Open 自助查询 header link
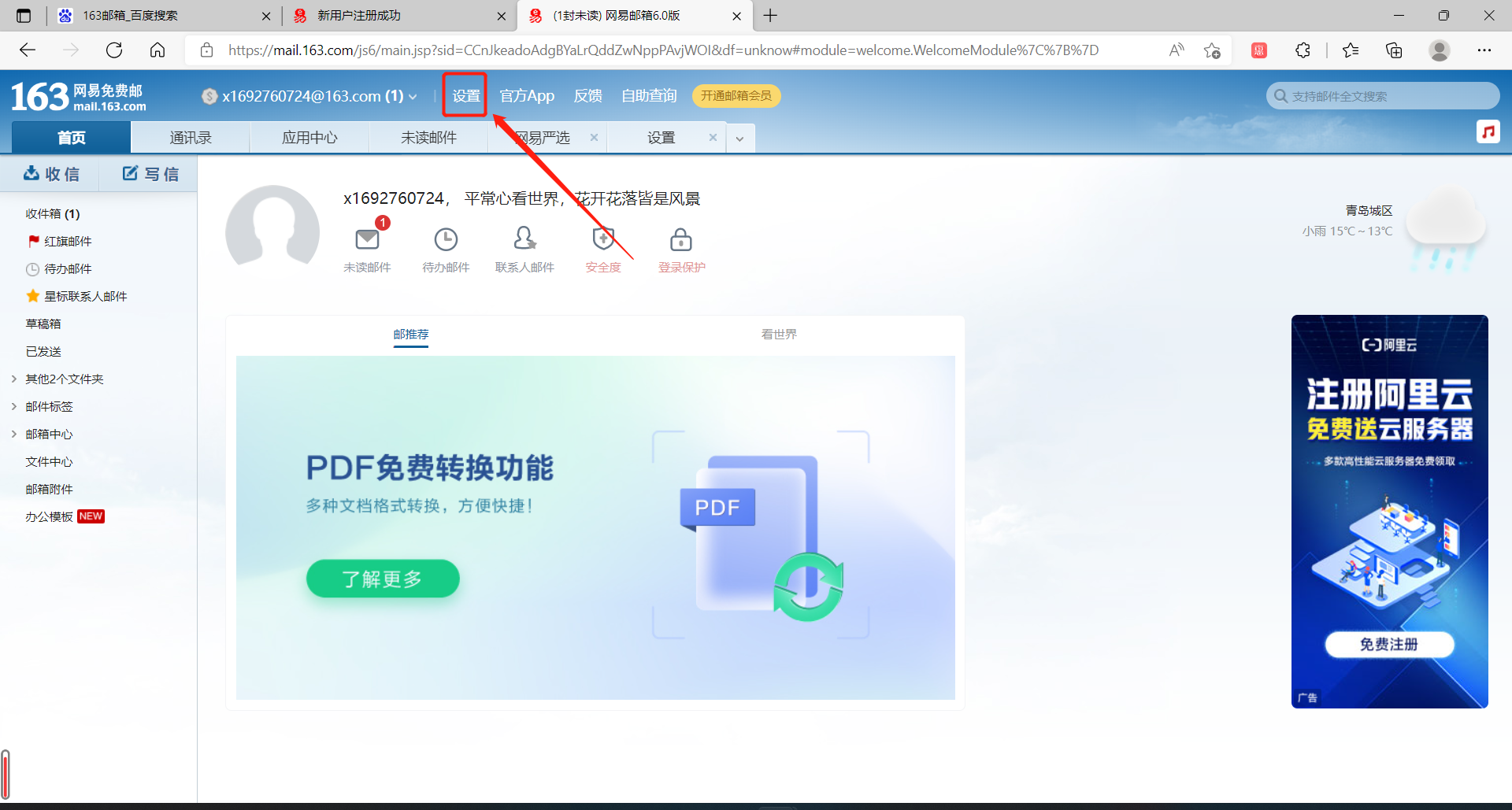Viewport: 1512px width, 810px height. click(649, 95)
